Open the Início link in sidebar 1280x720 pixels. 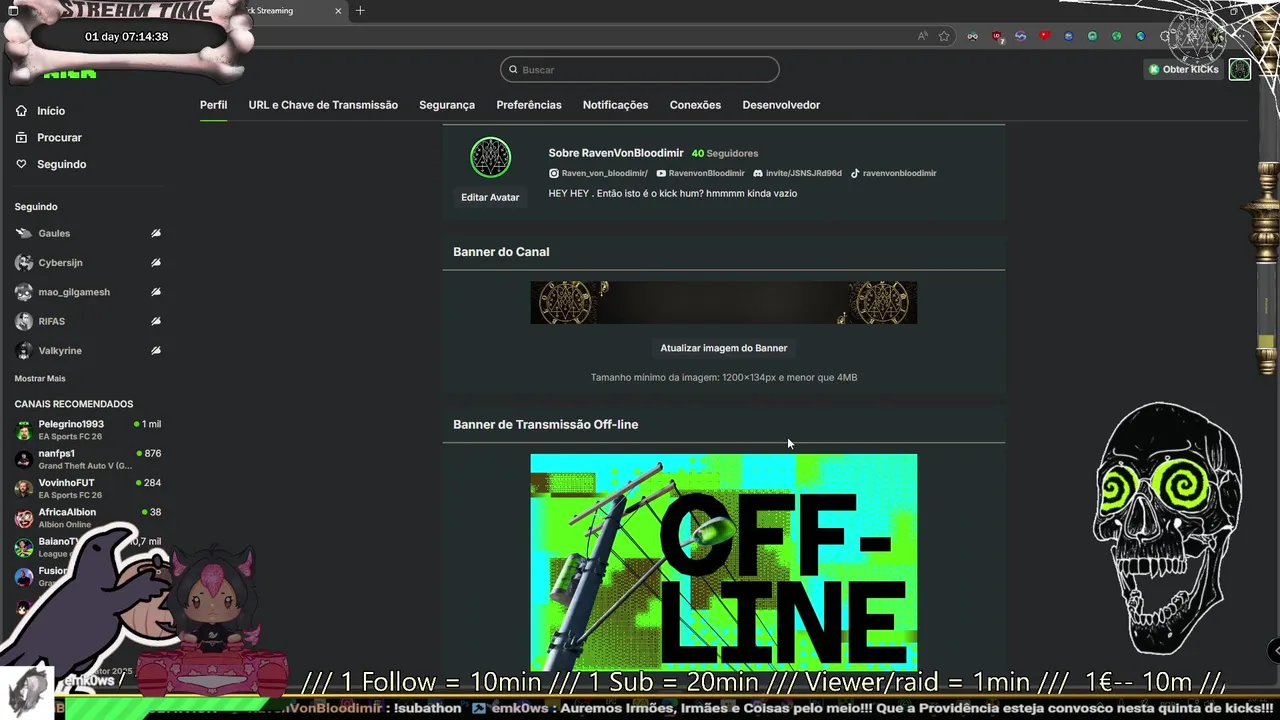click(x=51, y=111)
